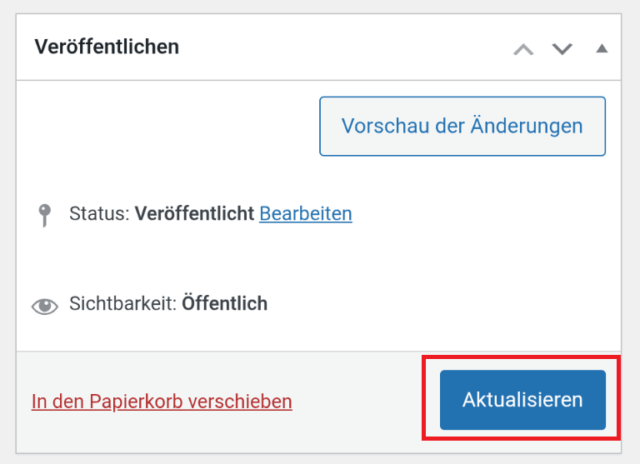The image size is (640, 464).
Task: Select the bold Veröffentlicht status value
Action: point(194,213)
